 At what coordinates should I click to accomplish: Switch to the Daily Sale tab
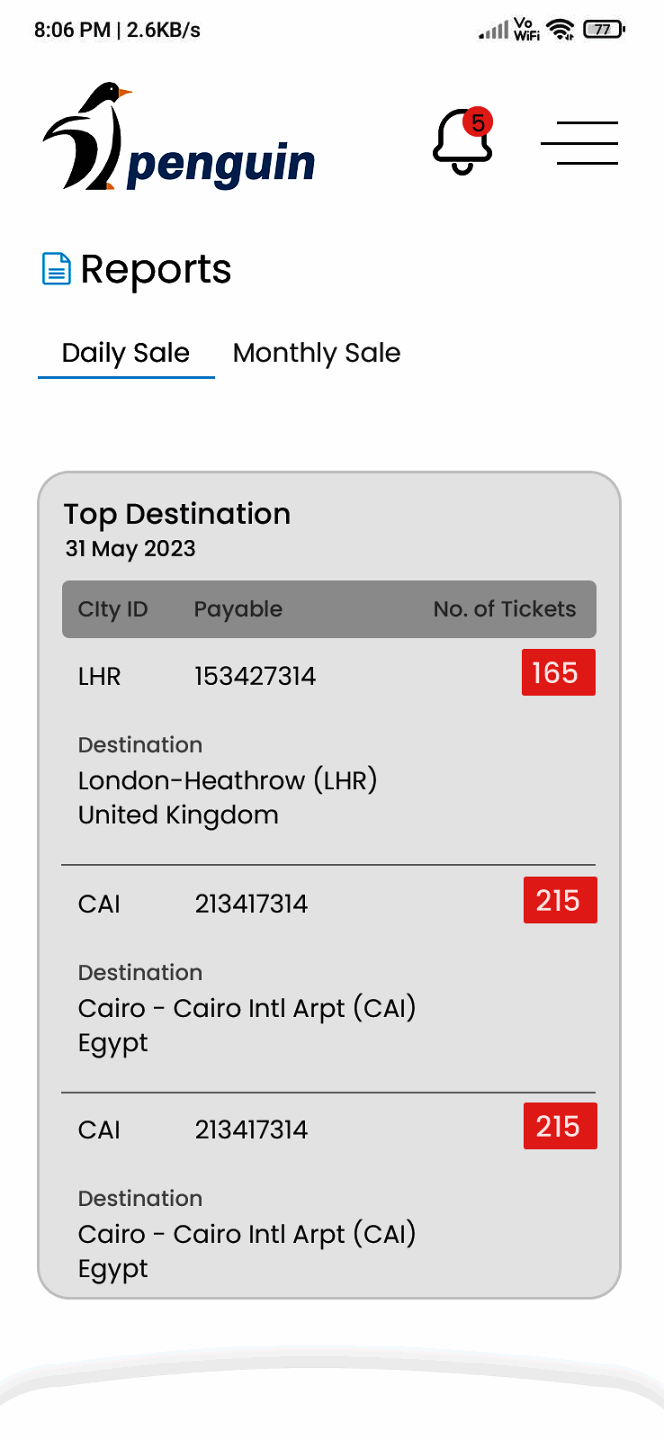126,353
